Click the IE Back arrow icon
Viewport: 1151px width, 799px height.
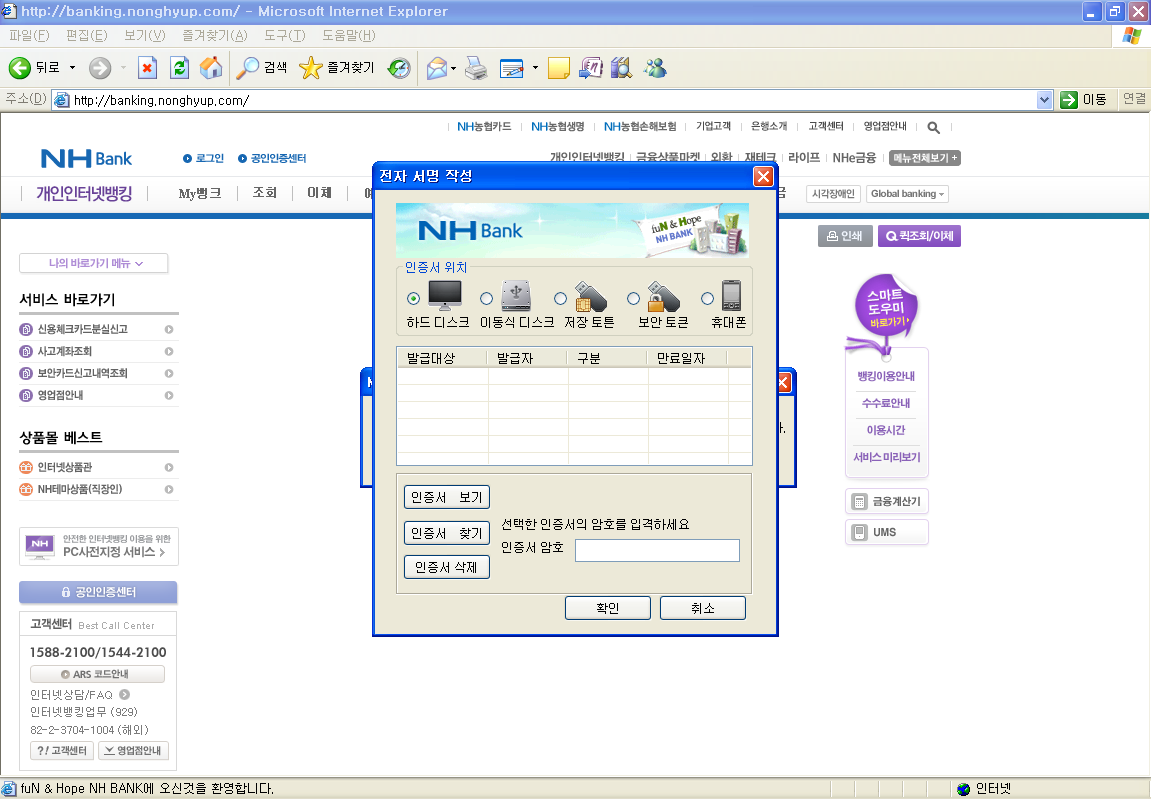(x=19, y=68)
